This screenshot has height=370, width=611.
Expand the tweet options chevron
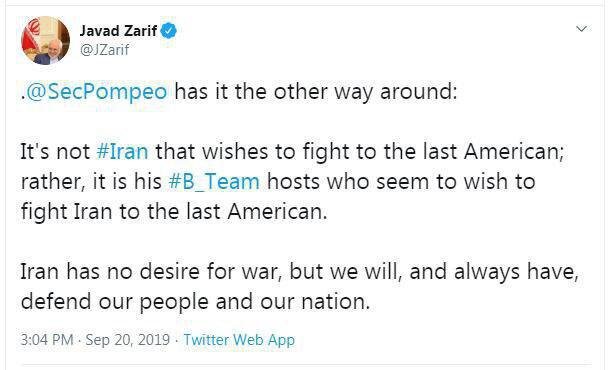(x=581, y=29)
